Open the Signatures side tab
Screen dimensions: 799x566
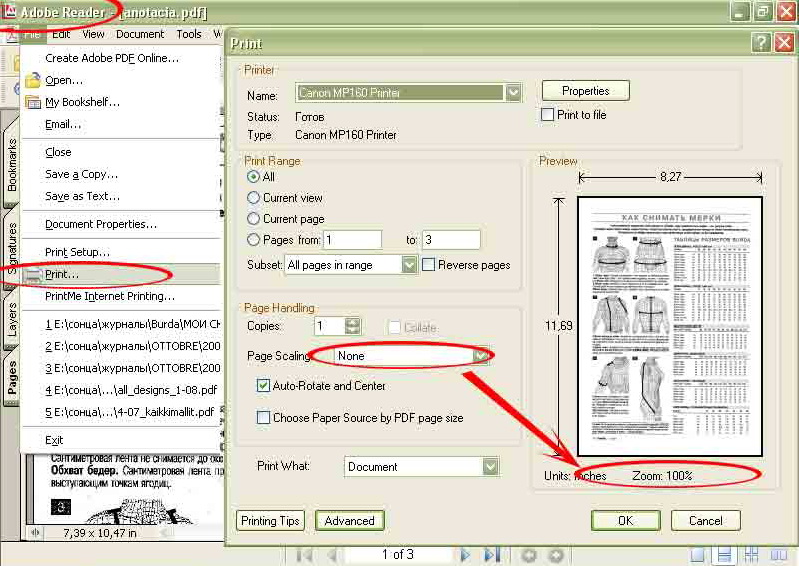(11, 248)
